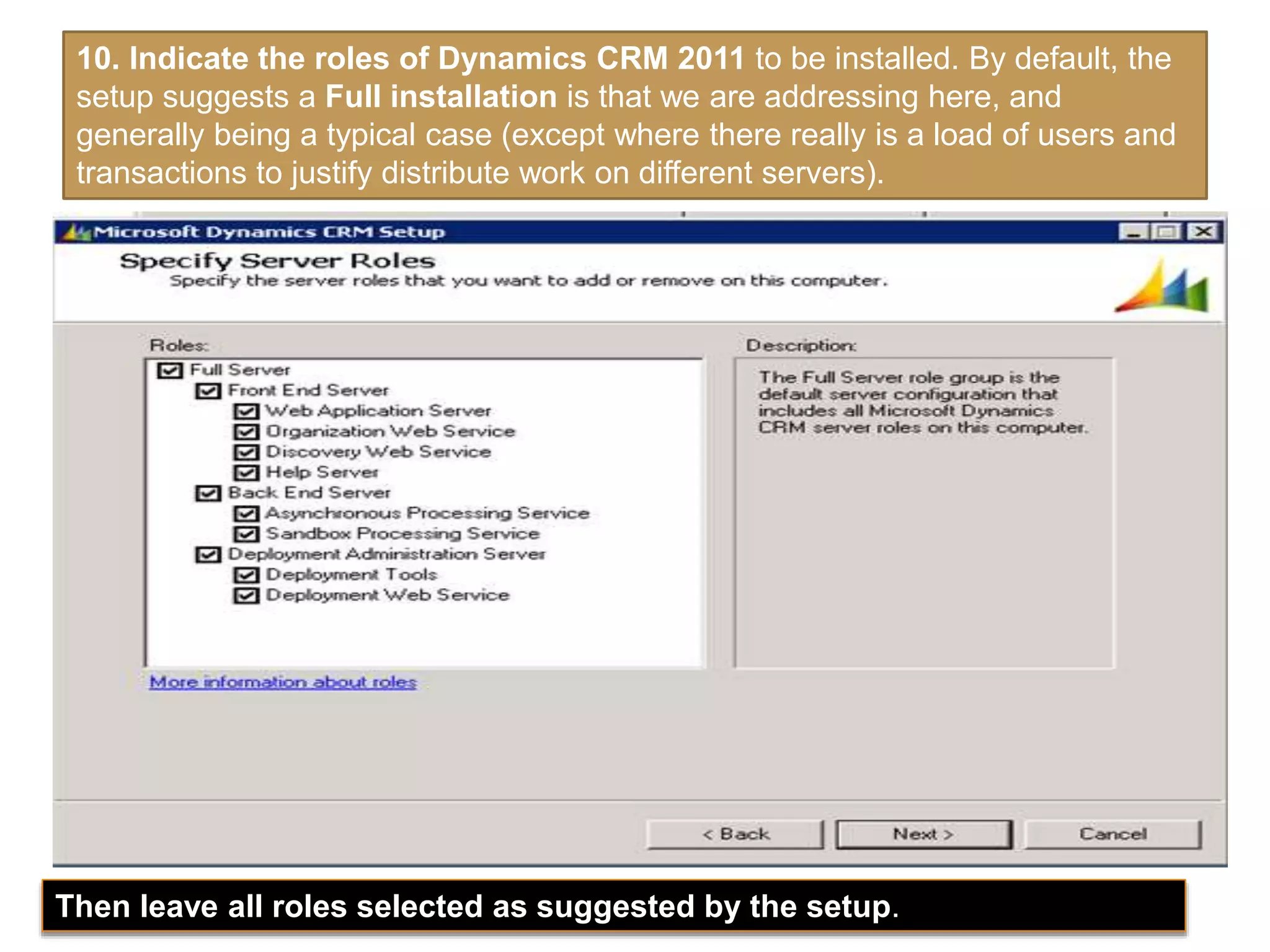This screenshot has height=952, width=1270.
Task: Continue setup with Next button
Action: 923,834
